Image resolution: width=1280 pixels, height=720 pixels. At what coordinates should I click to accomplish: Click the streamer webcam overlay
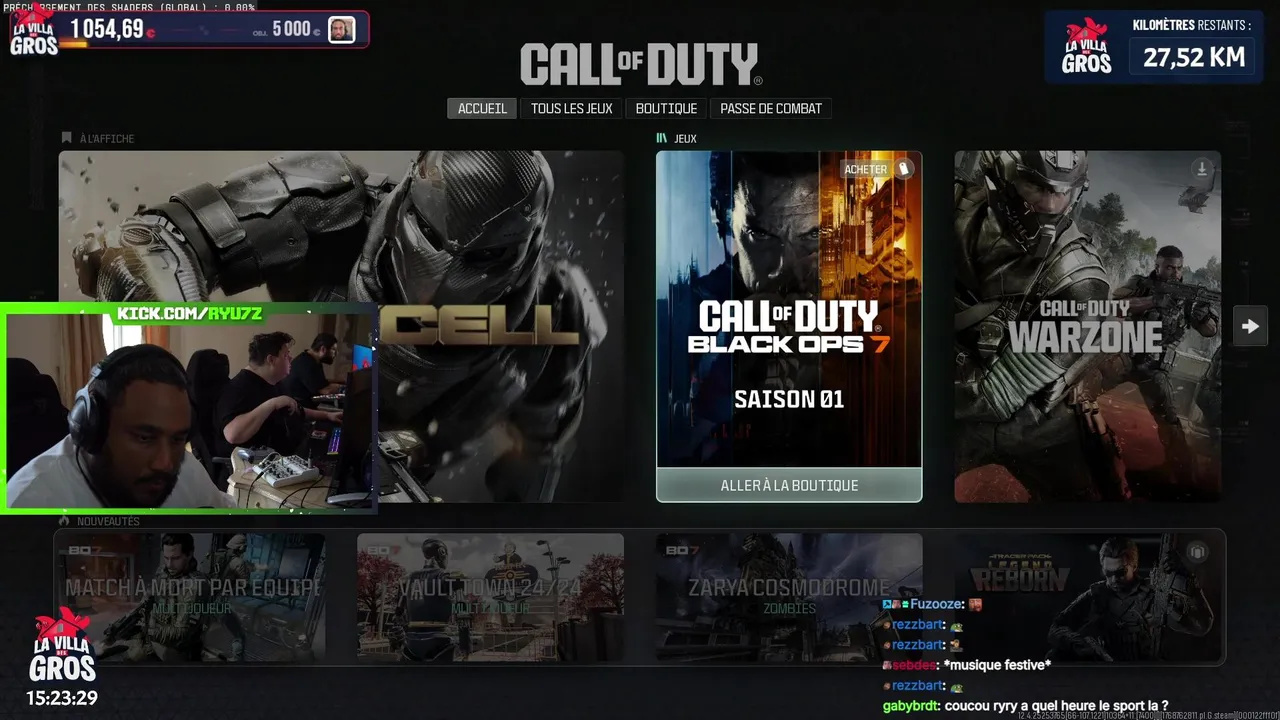point(190,408)
